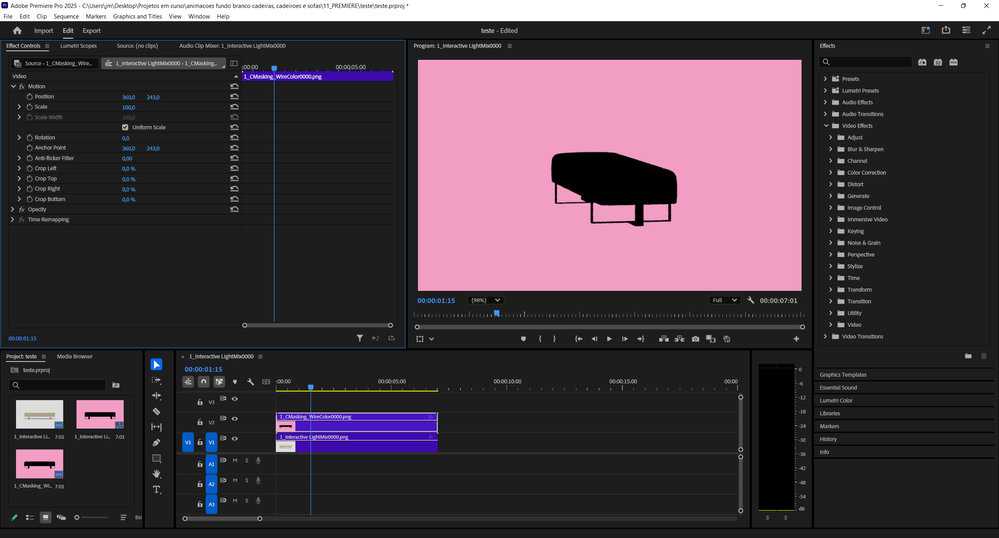Toggle Snap in Timeline
This screenshot has width=999, height=538.
coord(203,382)
